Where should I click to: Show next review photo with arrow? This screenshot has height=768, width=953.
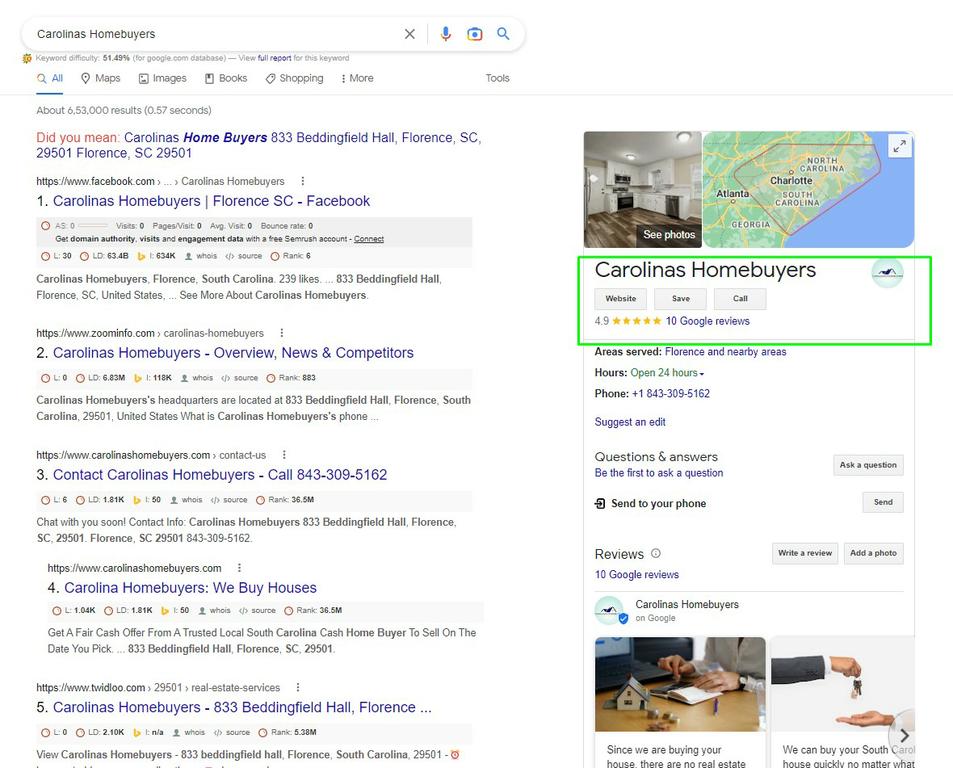tap(904, 735)
